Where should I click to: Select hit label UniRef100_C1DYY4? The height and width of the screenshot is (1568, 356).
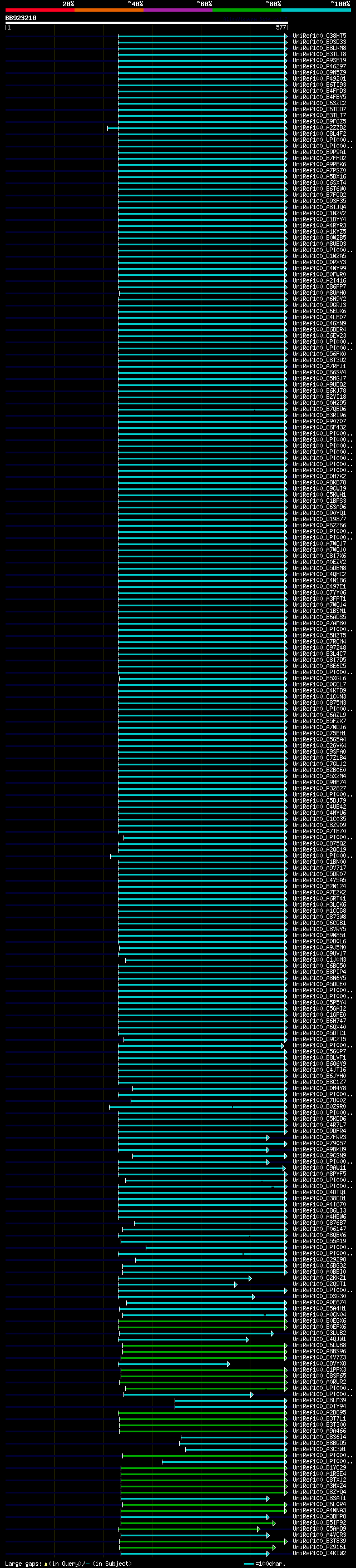pos(319,220)
